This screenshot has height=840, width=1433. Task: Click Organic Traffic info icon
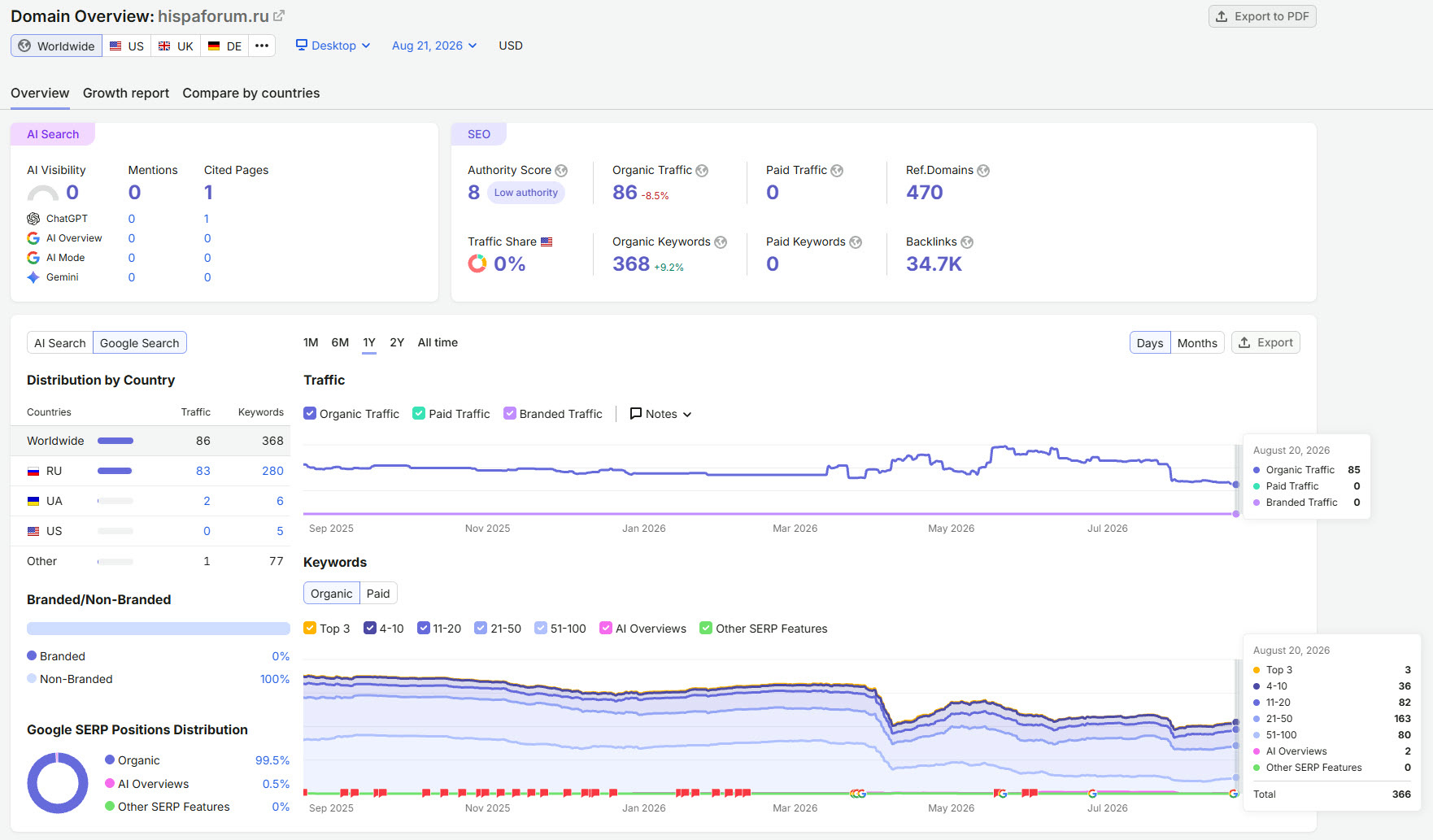click(702, 171)
